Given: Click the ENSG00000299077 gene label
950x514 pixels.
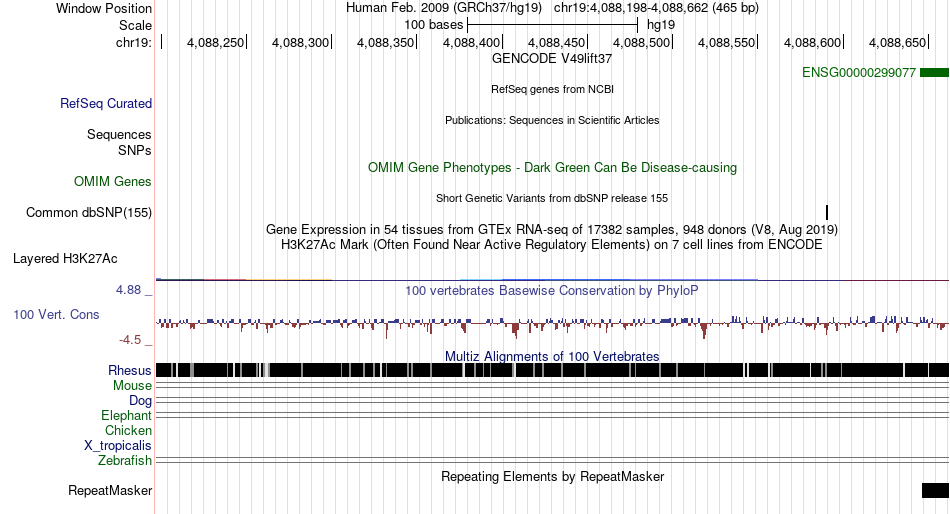Looking at the screenshot, I should pos(859,73).
